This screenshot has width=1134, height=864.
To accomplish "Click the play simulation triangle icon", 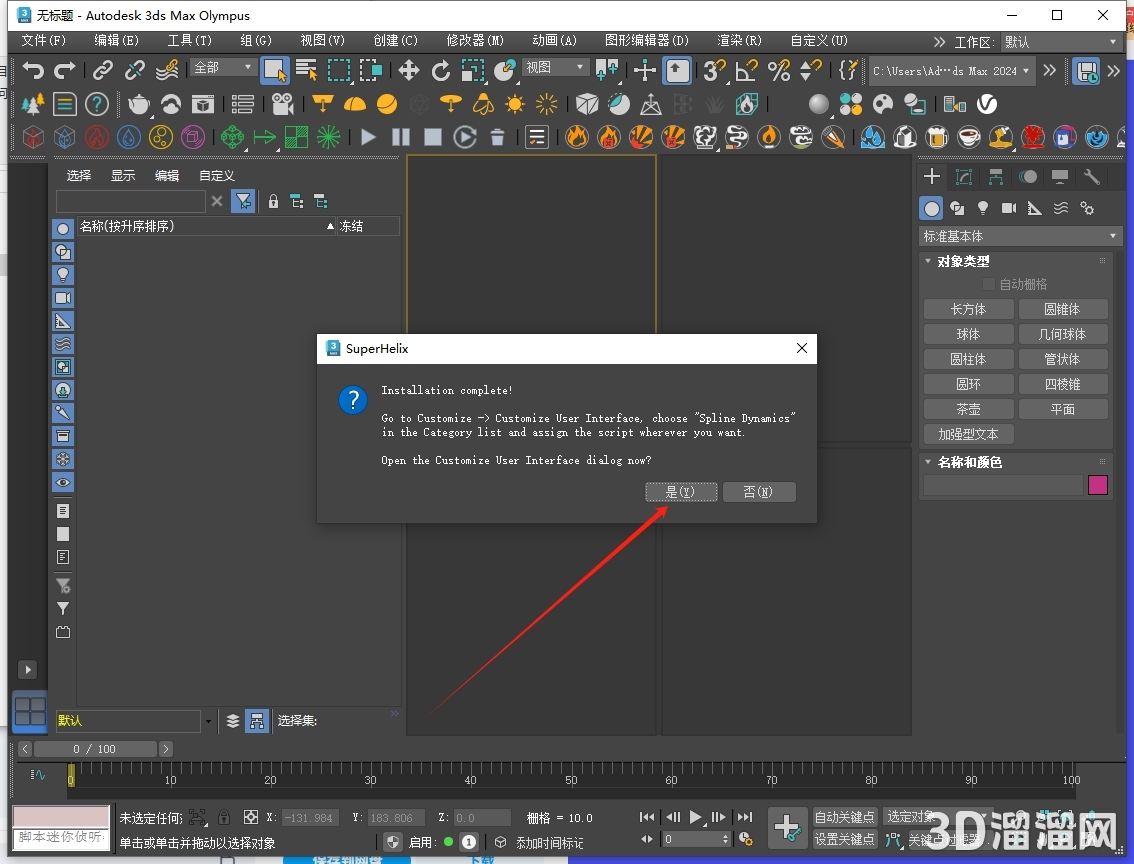I will 368,137.
